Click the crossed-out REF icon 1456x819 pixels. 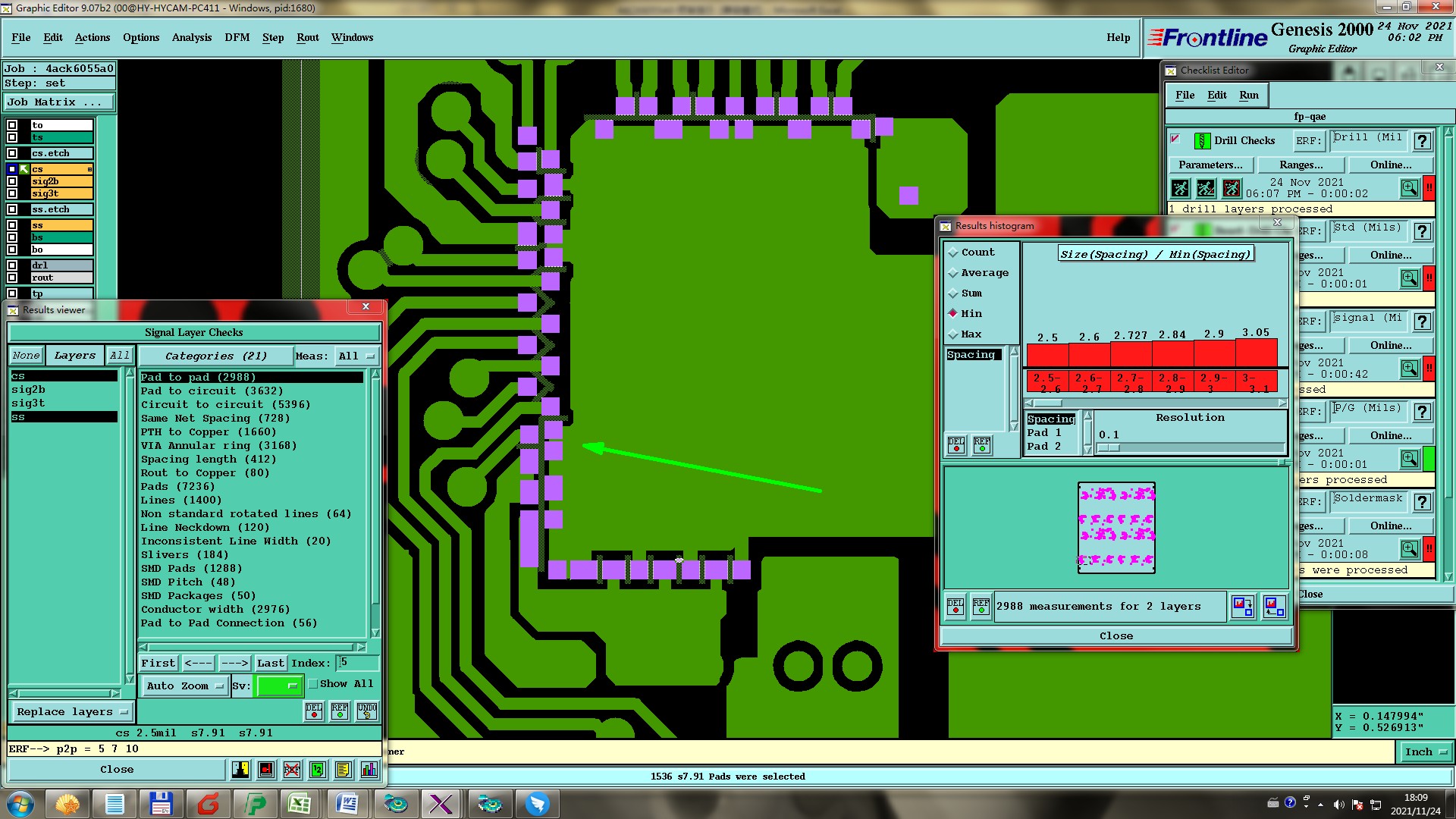(292, 770)
